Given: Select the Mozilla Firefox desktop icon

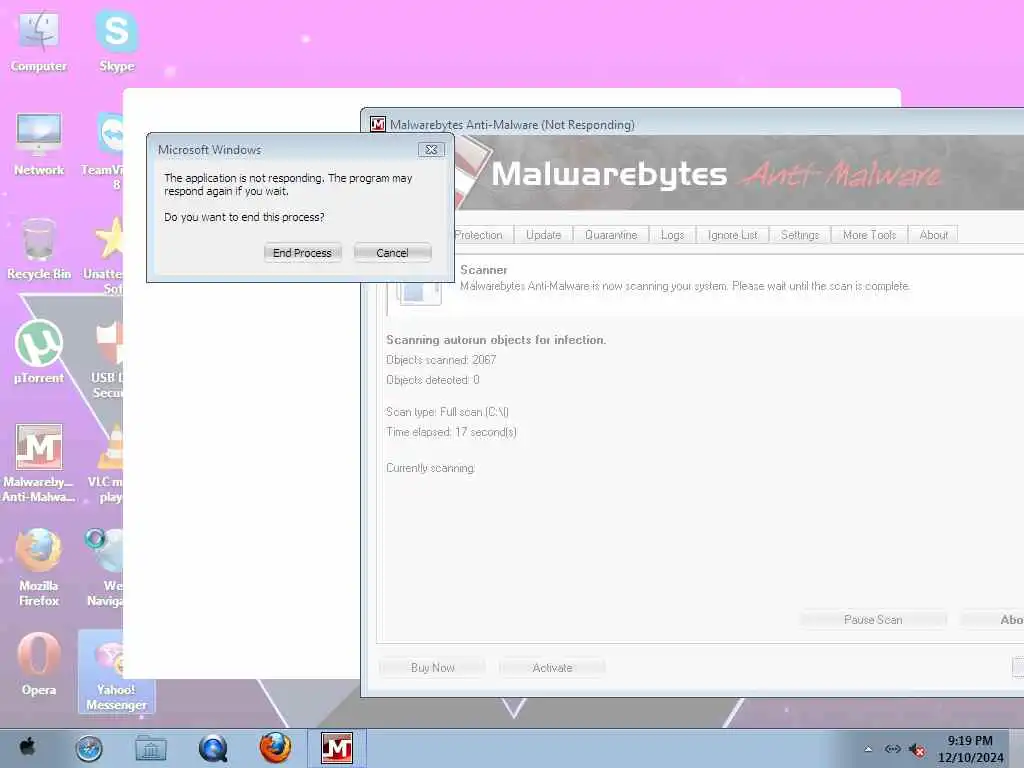Looking at the screenshot, I should (x=39, y=568).
